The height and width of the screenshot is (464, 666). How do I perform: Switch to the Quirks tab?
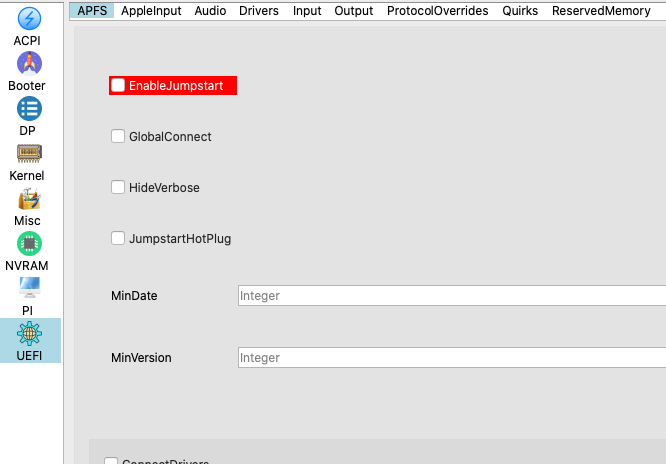point(520,11)
